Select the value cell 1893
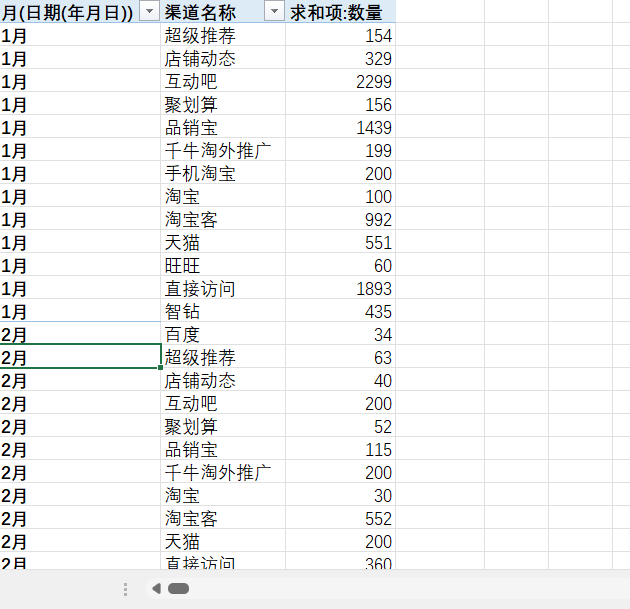The width and height of the screenshot is (630, 609). [x=341, y=288]
